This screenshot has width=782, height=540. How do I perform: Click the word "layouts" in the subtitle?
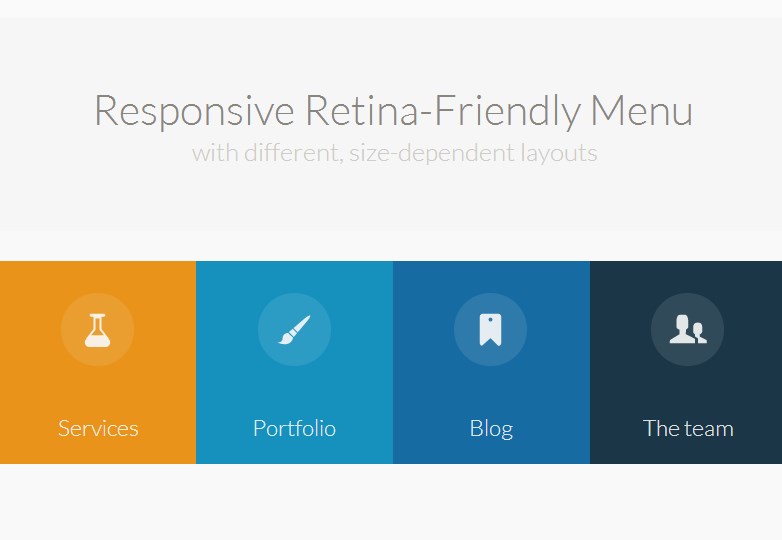coord(558,154)
